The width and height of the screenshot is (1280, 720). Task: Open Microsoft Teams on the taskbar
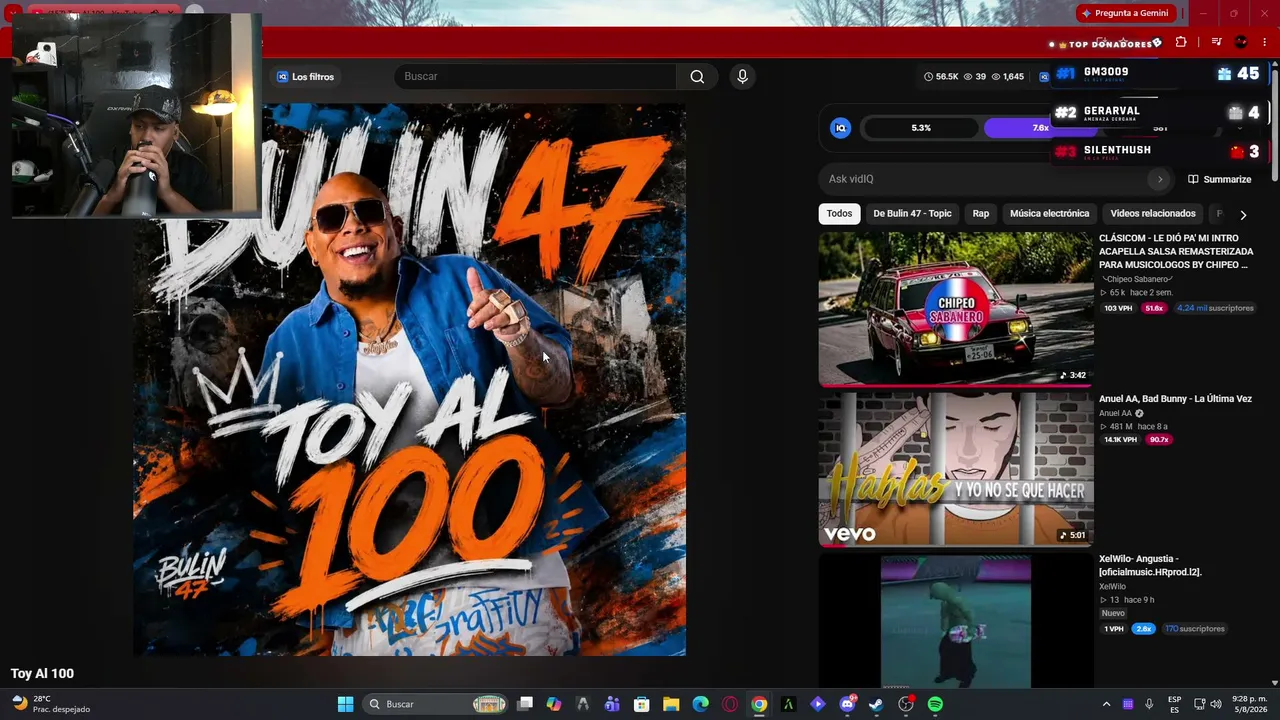point(612,704)
